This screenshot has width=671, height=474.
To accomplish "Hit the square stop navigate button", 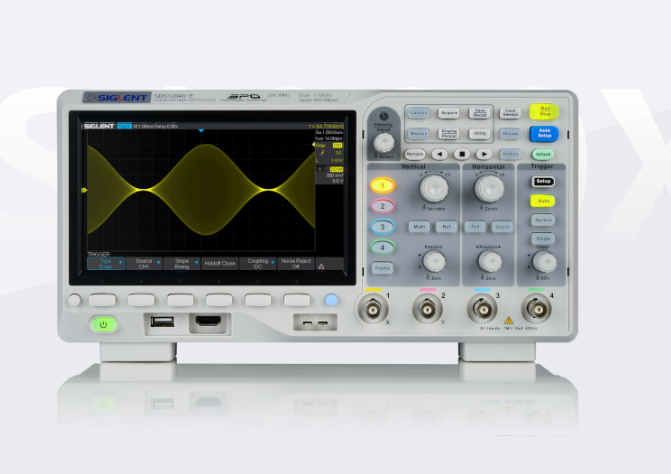I will pyautogui.click(x=461, y=154).
